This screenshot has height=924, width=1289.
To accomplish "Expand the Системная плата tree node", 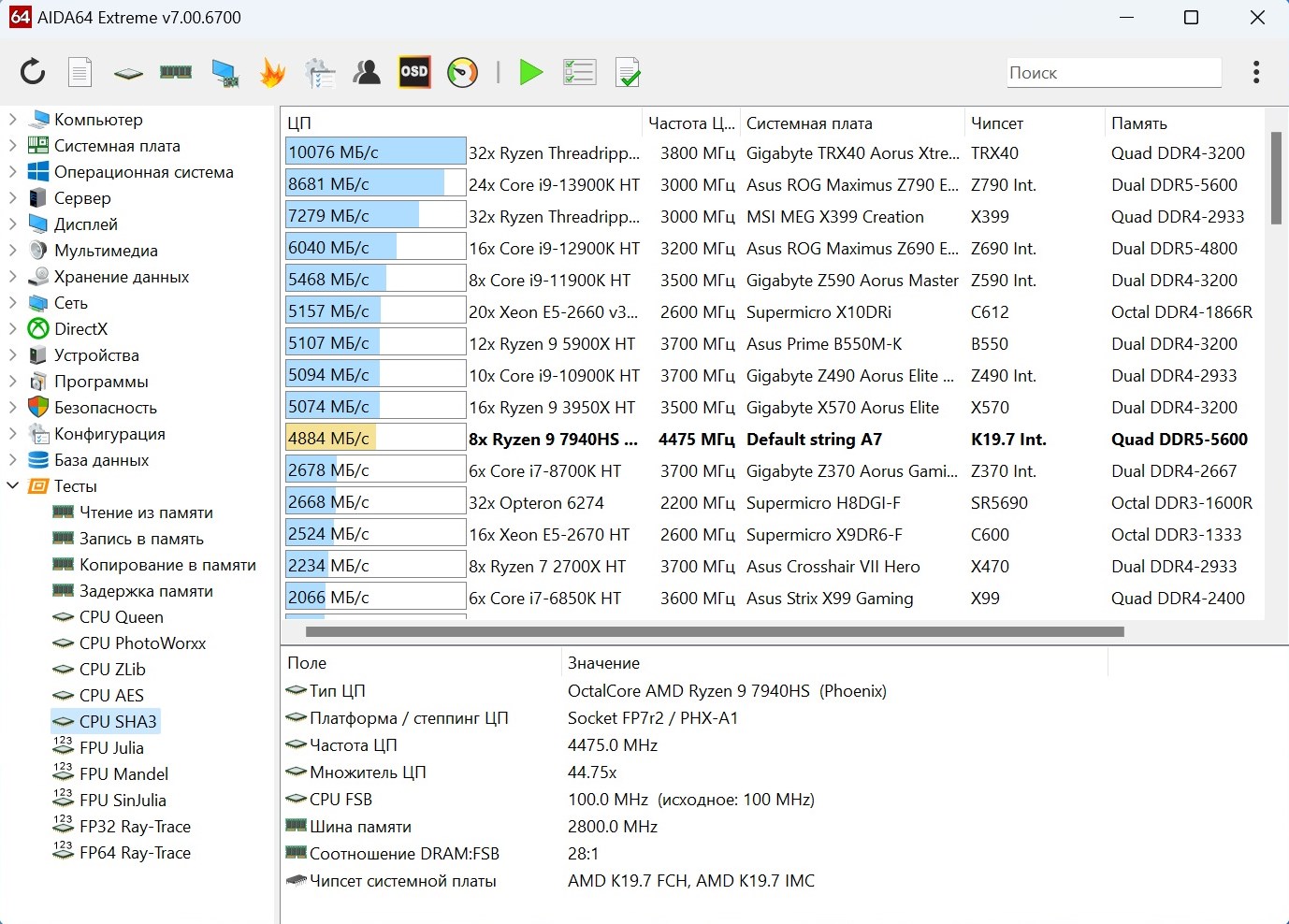I will (13, 146).
